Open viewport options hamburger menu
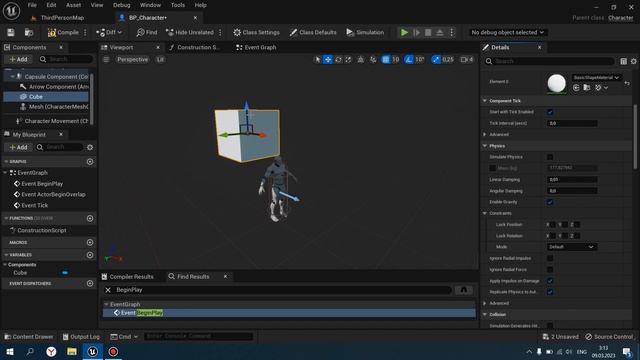Screen dimensions: 640x360 [x=106, y=60]
